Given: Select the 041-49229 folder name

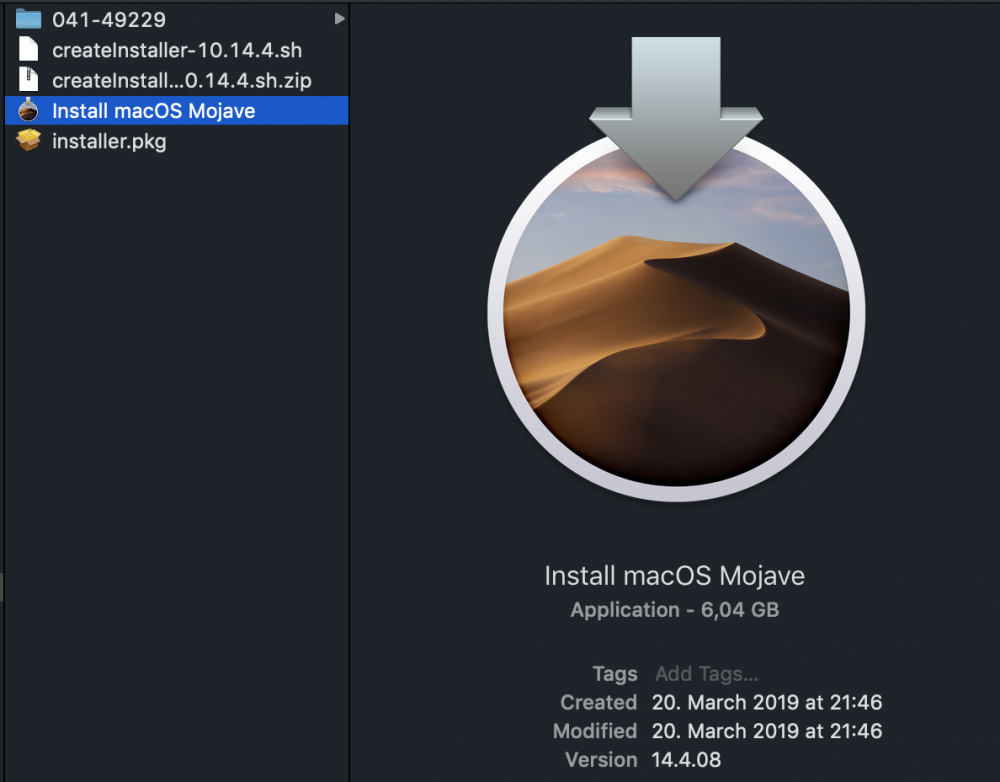Looking at the screenshot, I should [109, 20].
